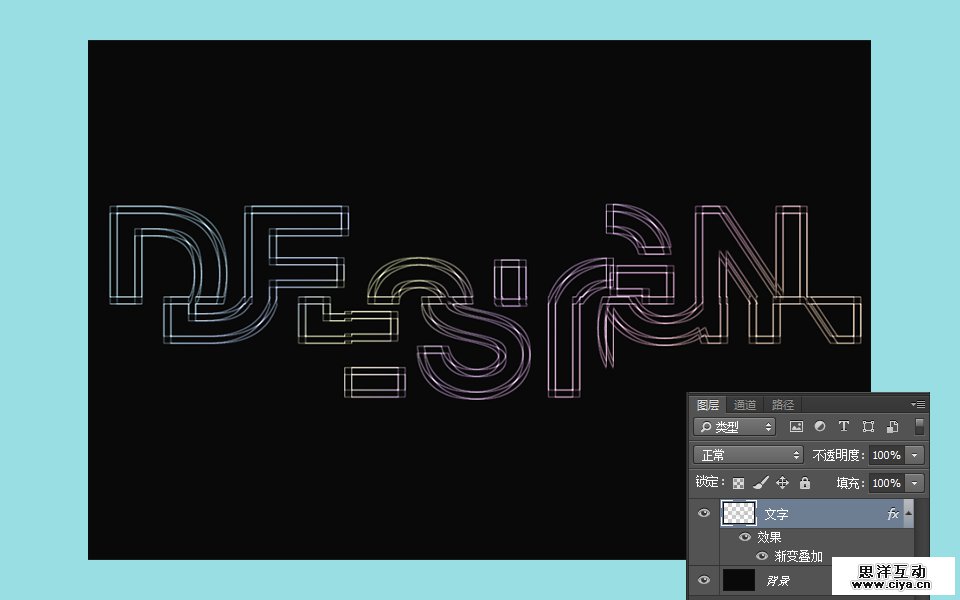
Task: Open the 不透明度 opacity slider arrow
Action: coord(914,455)
